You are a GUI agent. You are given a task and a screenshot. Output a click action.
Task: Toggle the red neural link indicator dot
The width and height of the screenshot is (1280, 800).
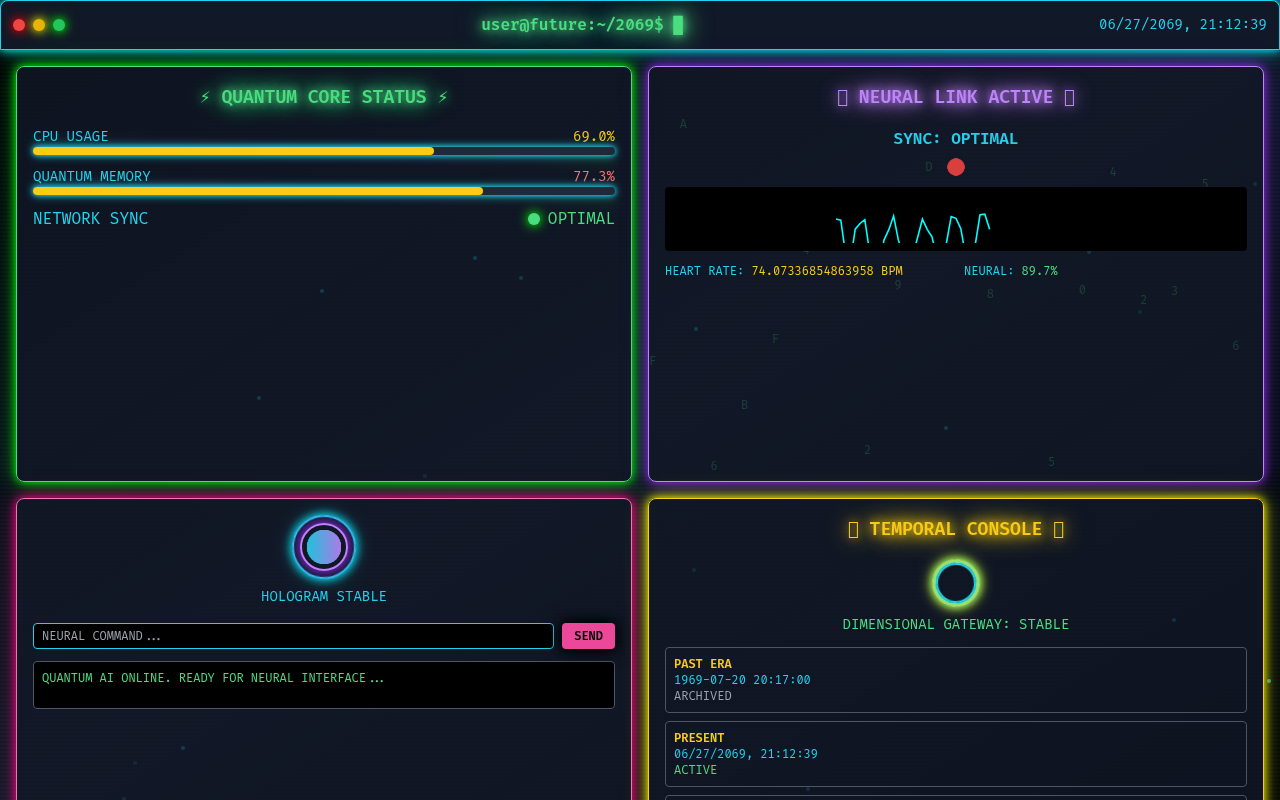tap(955, 167)
